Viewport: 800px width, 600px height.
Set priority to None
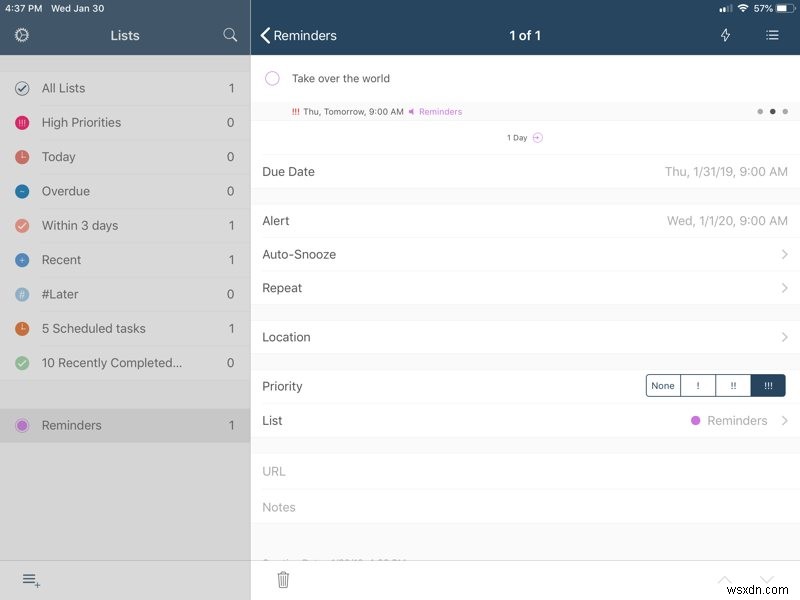(x=663, y=385)
